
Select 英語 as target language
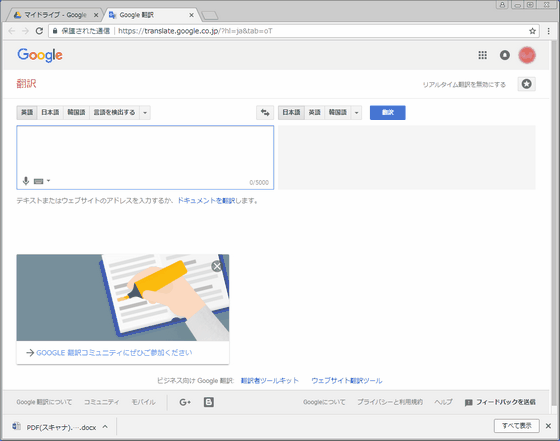click(x=315, y=112)
